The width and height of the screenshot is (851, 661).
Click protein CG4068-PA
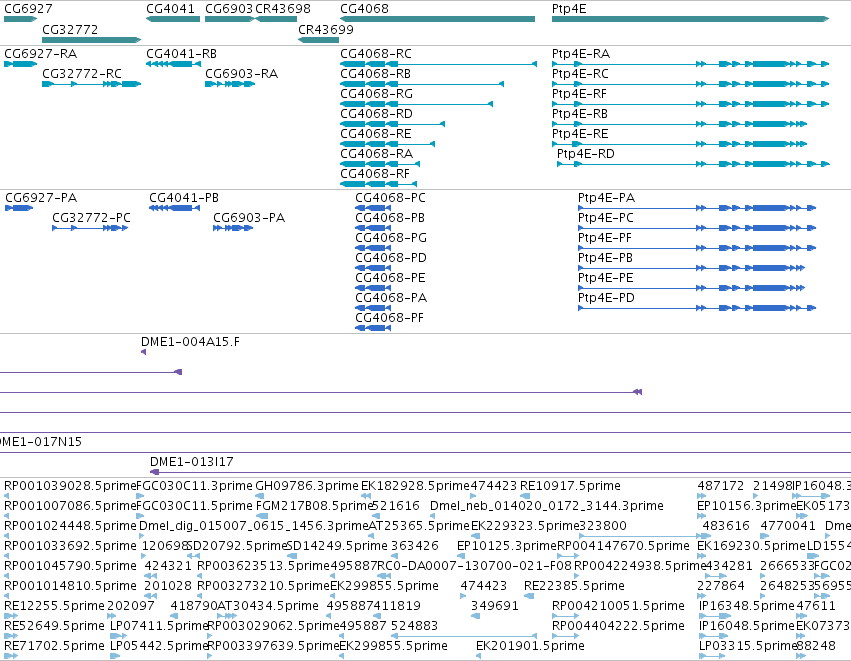pyautogui.click(x=373, y=309)
